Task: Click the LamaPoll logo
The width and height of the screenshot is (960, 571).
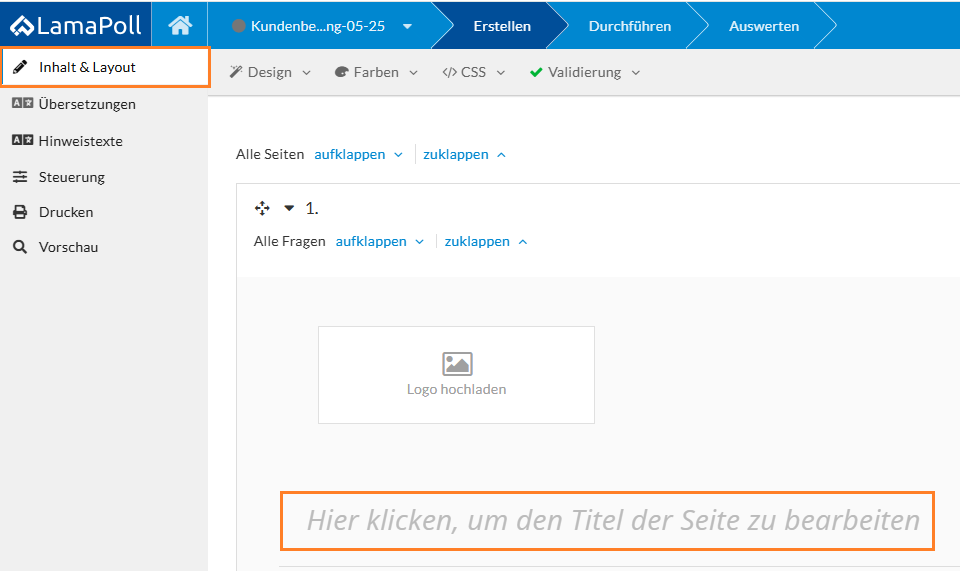Action: (76, 25)
